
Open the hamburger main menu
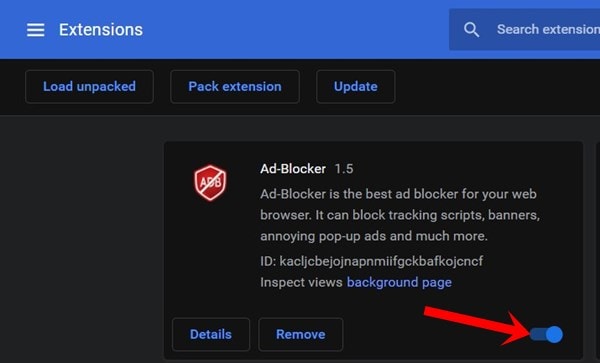point(36,30)
